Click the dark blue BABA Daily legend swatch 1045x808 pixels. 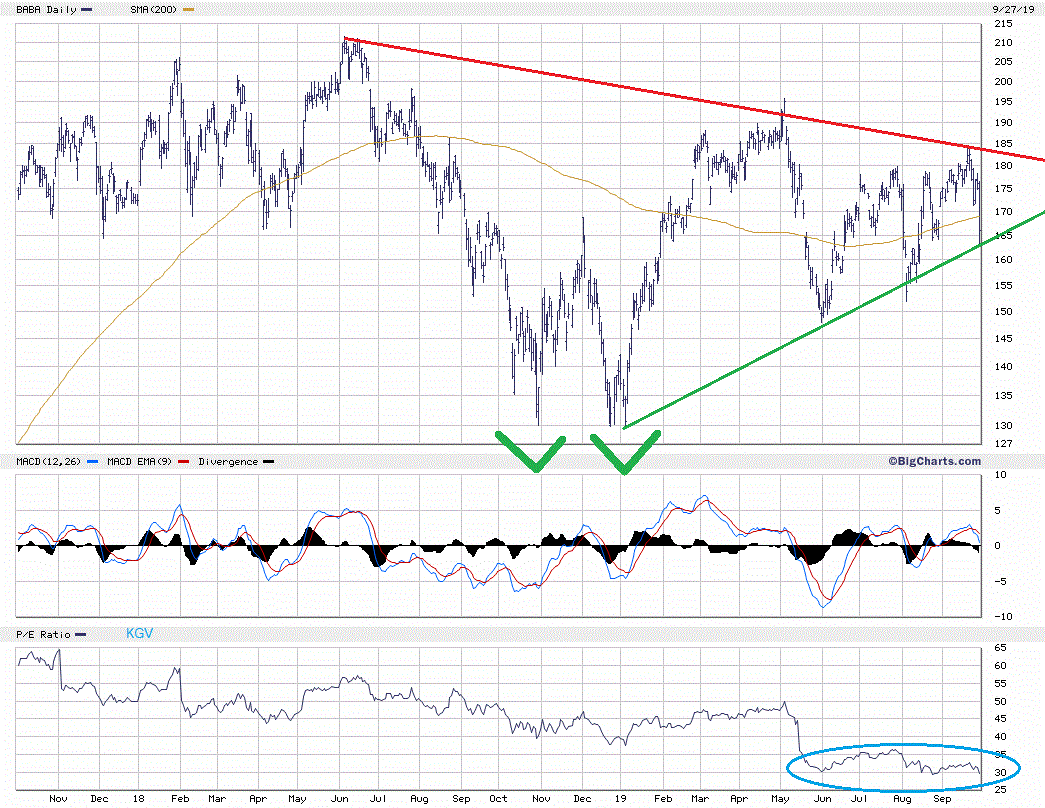(x=86, y=10)
